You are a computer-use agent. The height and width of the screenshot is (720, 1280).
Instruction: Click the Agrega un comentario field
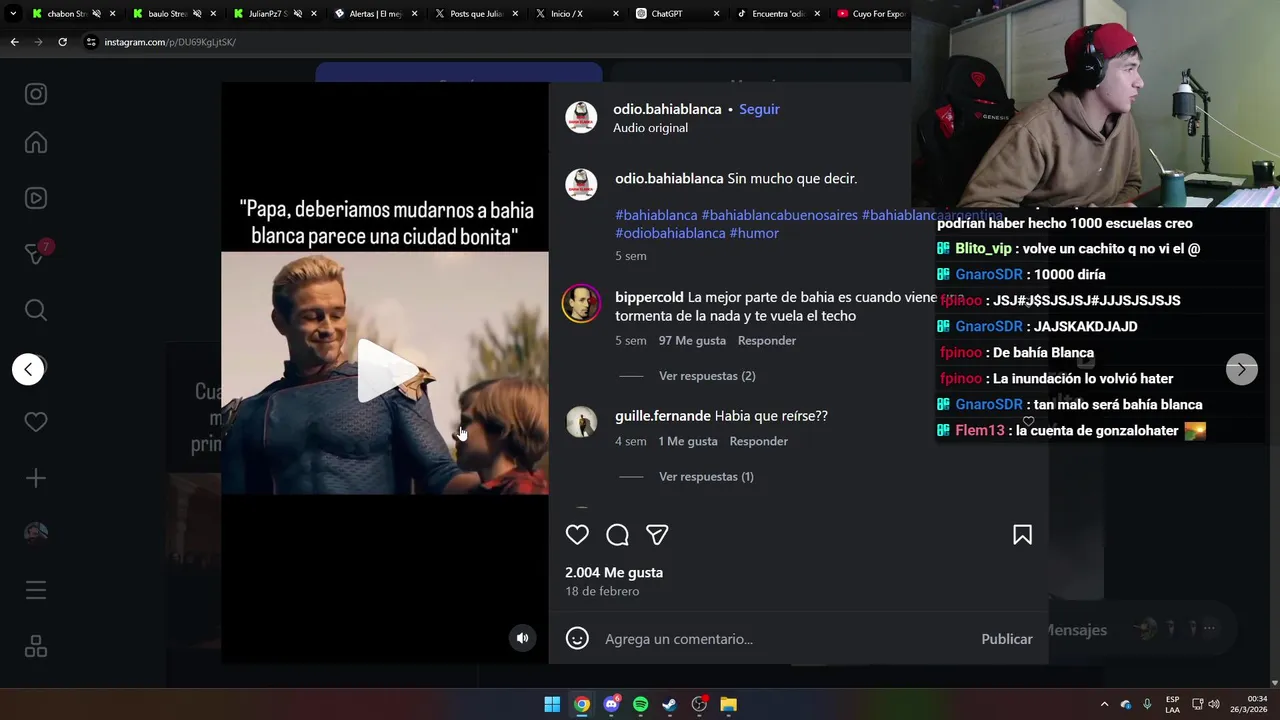coord(785,639)
